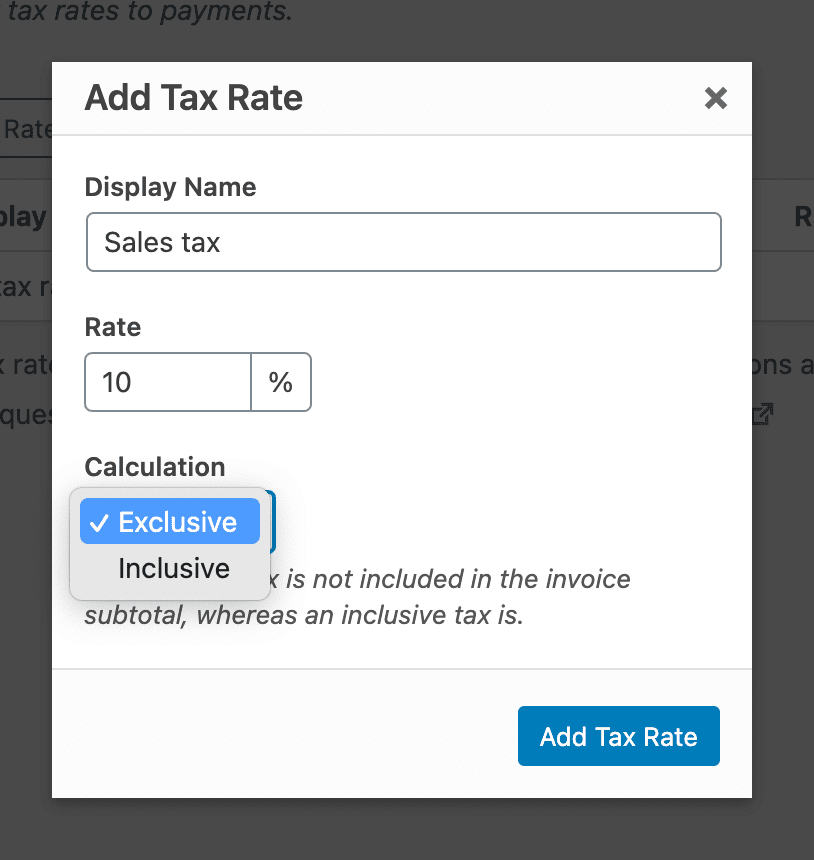Click the checkmark next to Exclusive
The height and width of the screenshot is (860, 814).
pos(98,523)
